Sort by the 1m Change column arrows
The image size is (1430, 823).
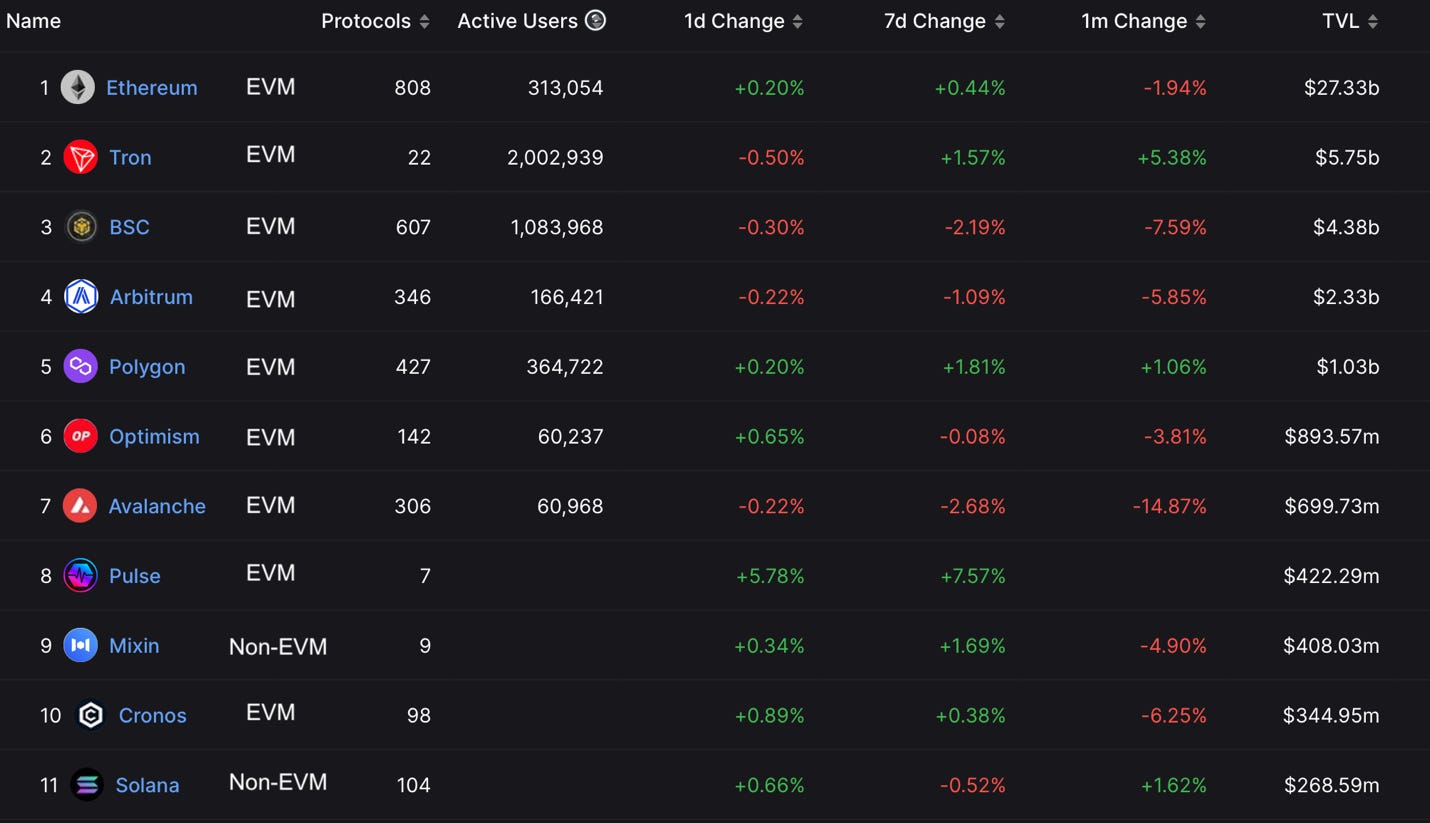[x=1200, y=21]
